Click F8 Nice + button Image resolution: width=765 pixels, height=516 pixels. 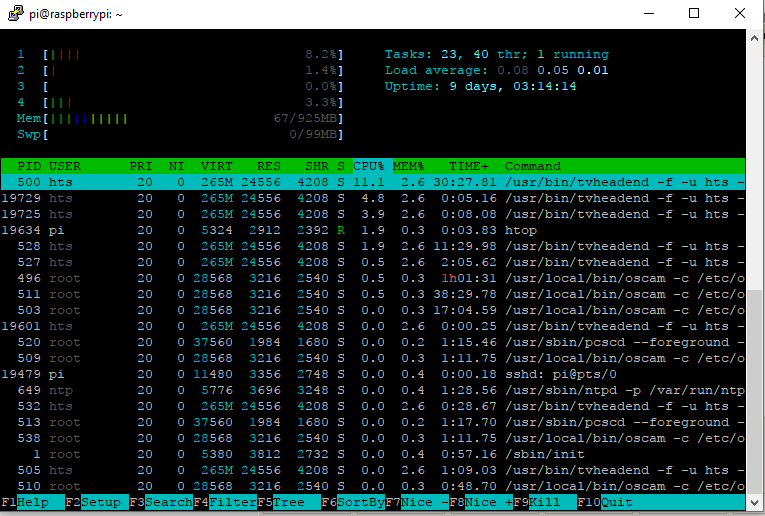click(x=481, y=502)
